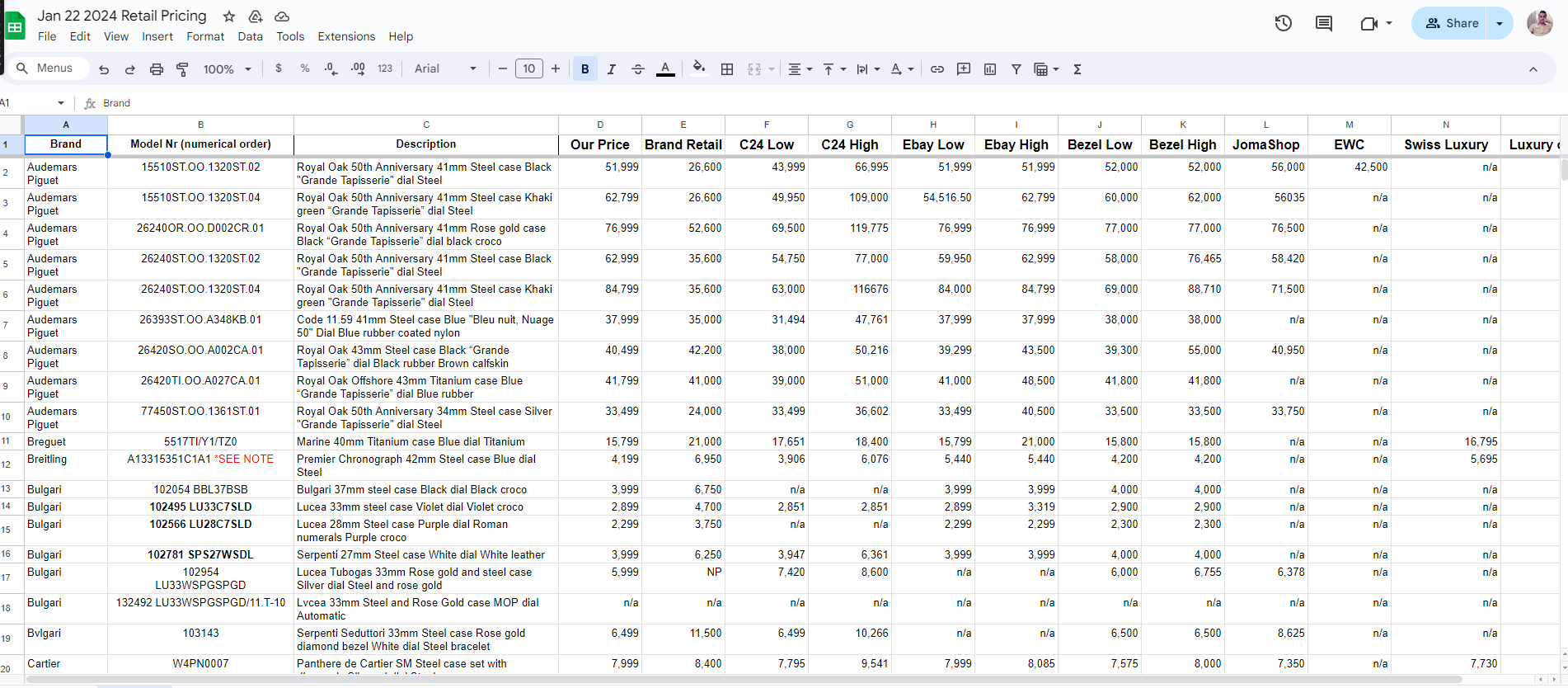This screenshot has width=1568, height=688.
Task: Open vertical align dropdown
Action: click(834, 69)
